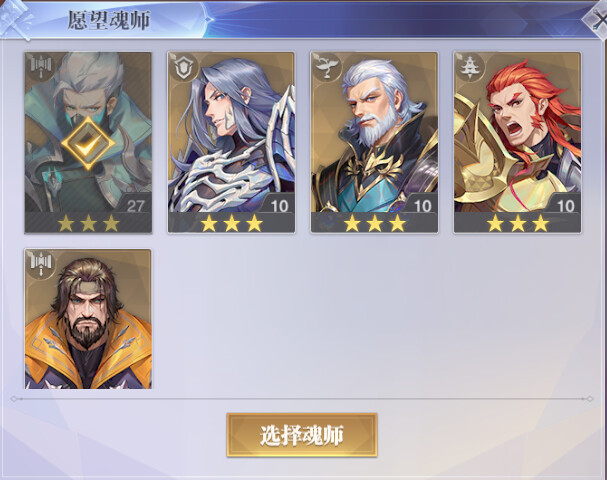
Task: Click the 选择魂师 confirm button
Action: pyautogui.click(x=302, y=435)
